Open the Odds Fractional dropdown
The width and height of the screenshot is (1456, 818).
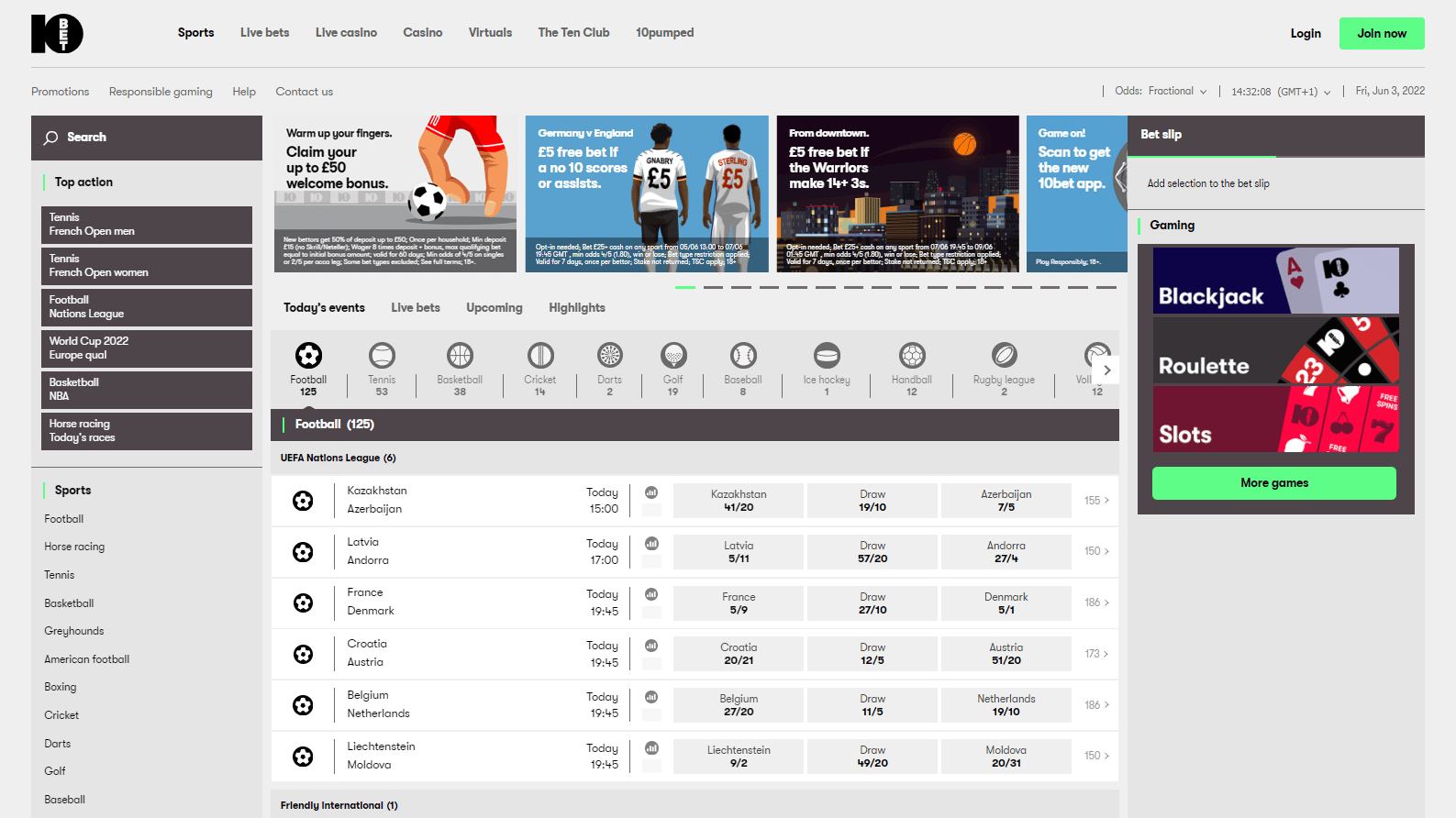click(1161, 92)
